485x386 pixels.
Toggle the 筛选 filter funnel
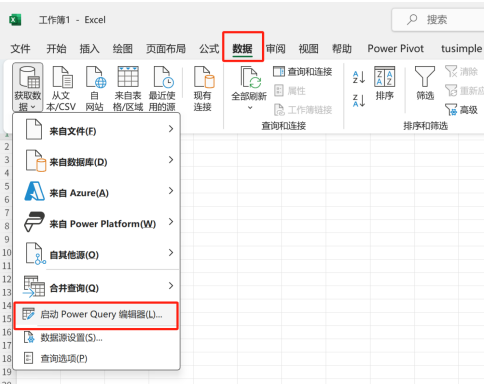425,83
